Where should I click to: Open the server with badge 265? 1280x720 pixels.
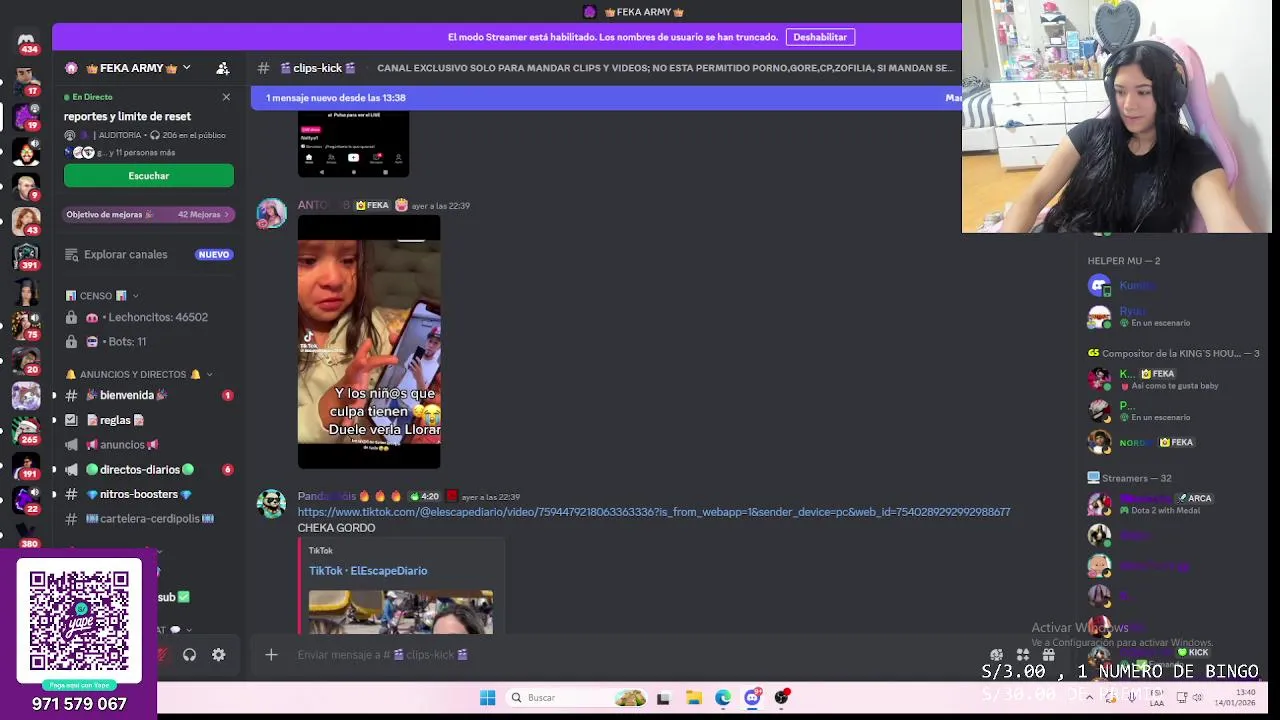pos(26,431)
